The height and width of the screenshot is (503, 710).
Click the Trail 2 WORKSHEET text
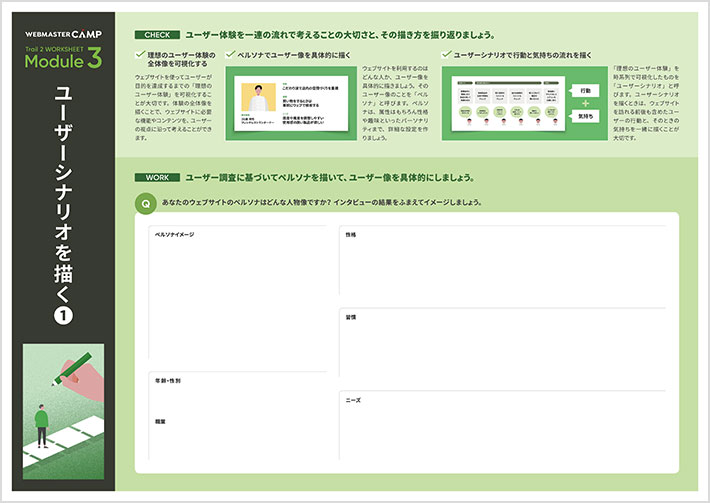[x=54, y=49]
